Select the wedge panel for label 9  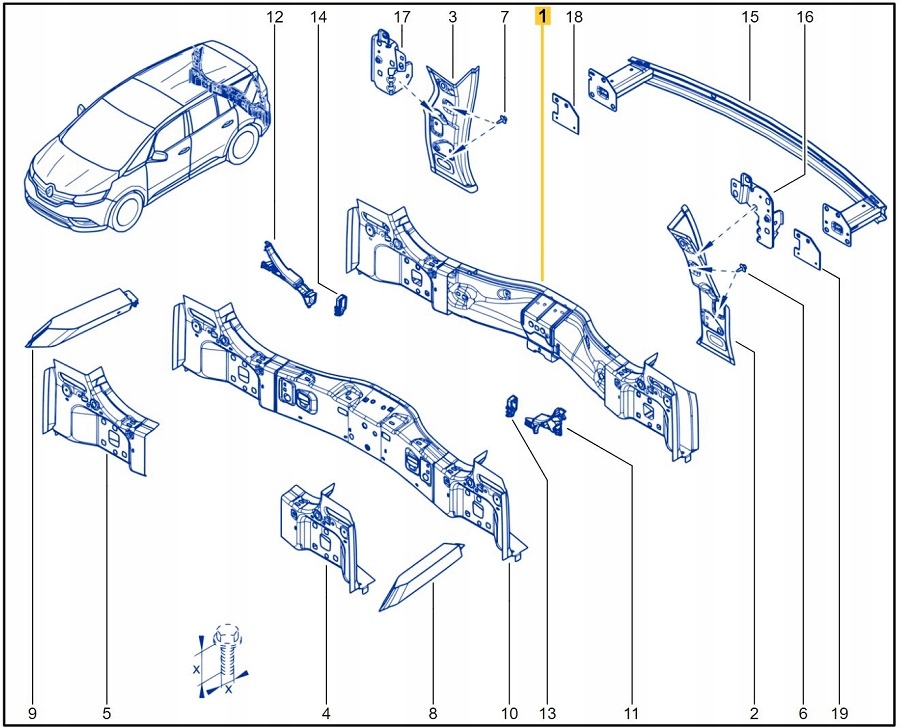point(82,318)
